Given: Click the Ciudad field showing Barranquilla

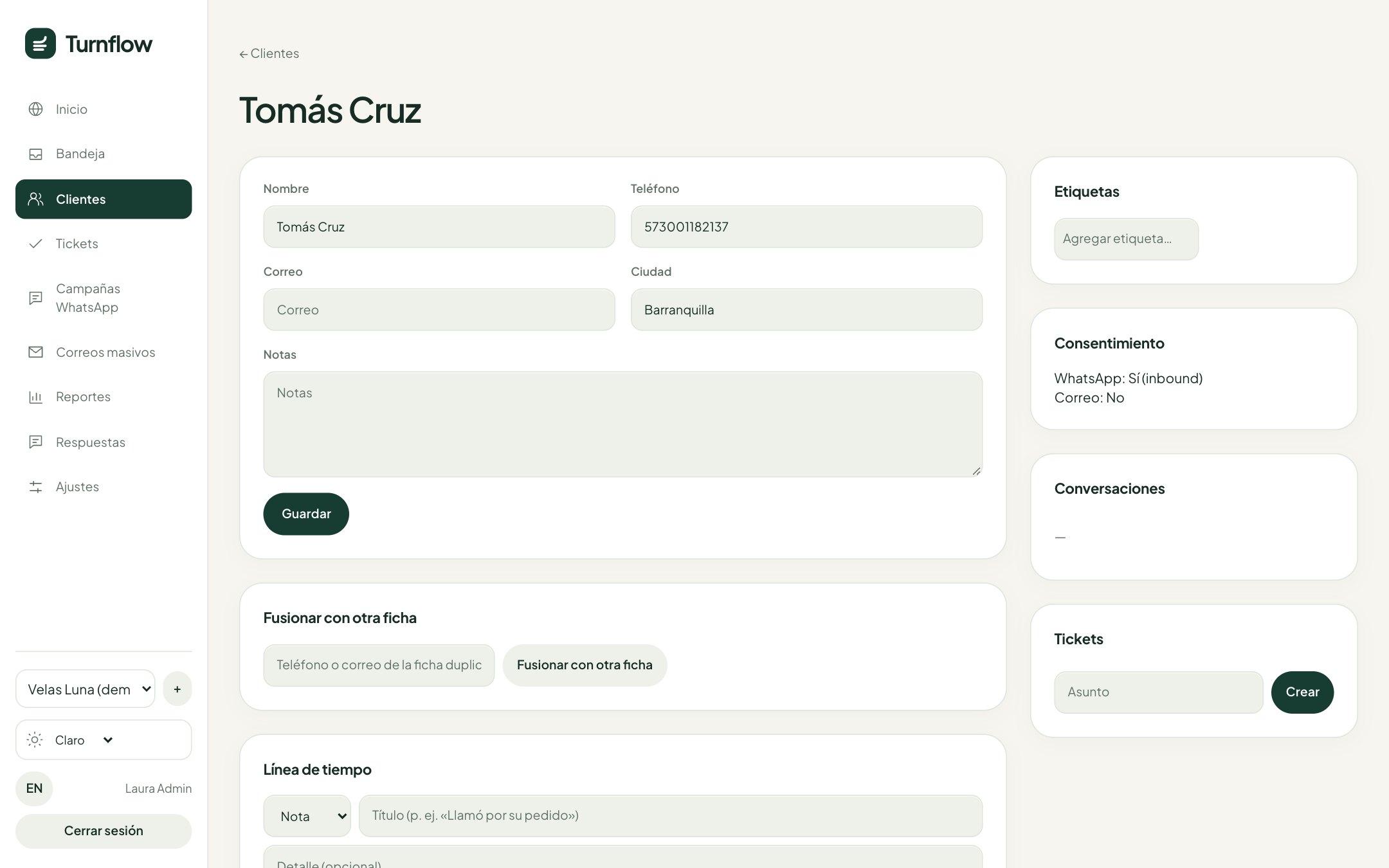Looking at the screenshot, I should click(806, 310).
